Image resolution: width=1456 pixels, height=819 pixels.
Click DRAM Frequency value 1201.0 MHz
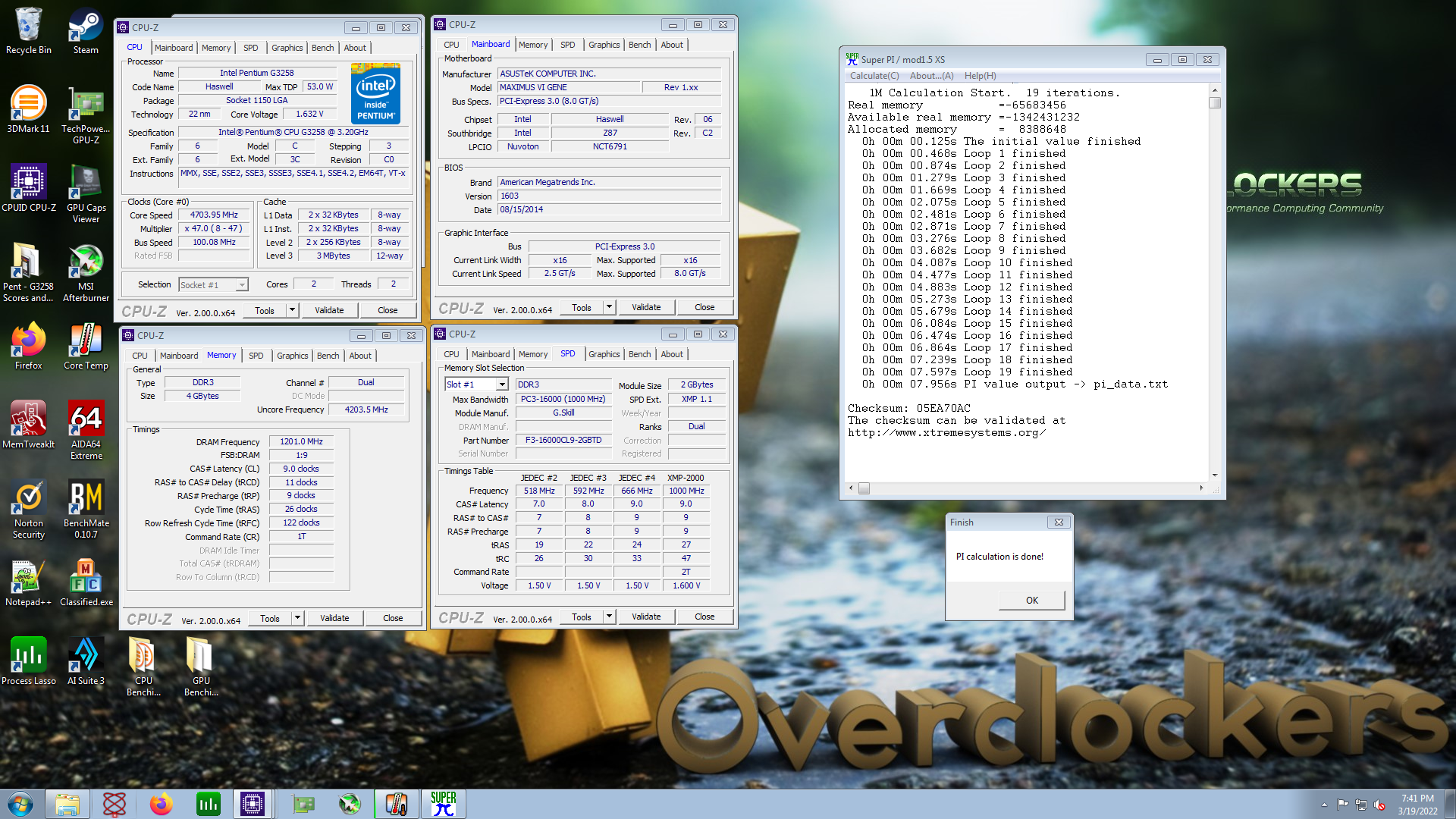click(x=301, y=441)
